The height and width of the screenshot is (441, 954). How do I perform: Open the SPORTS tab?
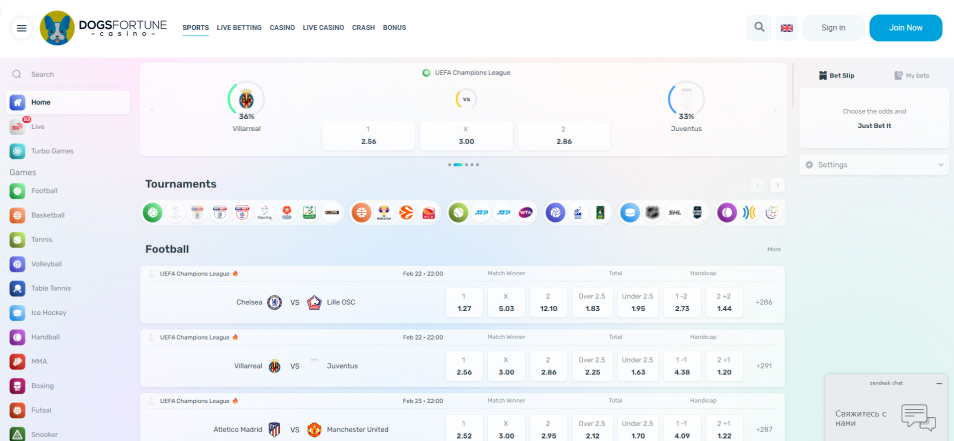click(195, 28)
